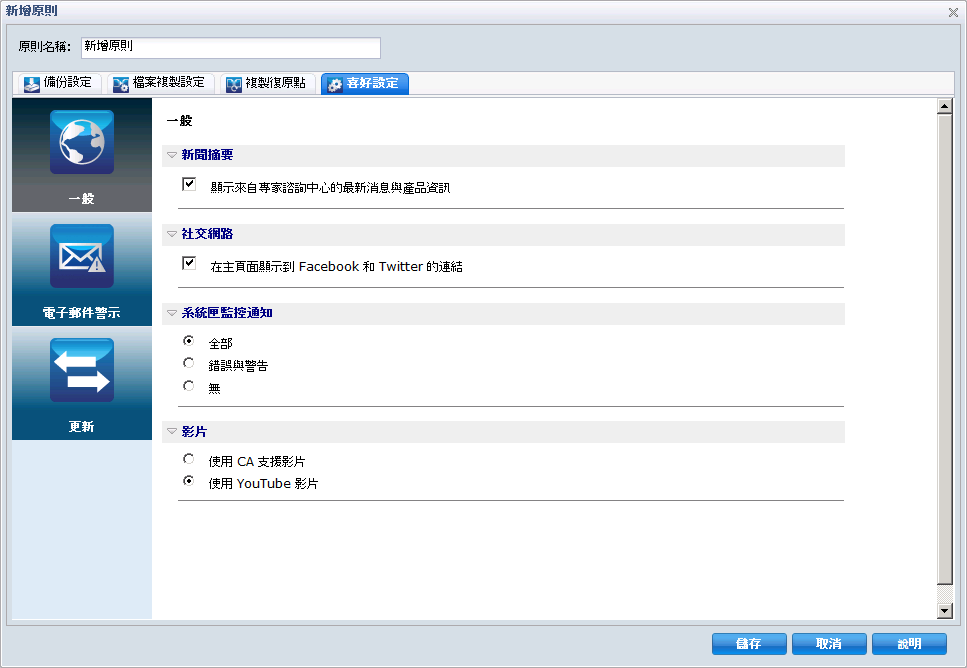Collapse the 系統匣監控通知 section
The image size is (967, 668).
click(172, 313)
